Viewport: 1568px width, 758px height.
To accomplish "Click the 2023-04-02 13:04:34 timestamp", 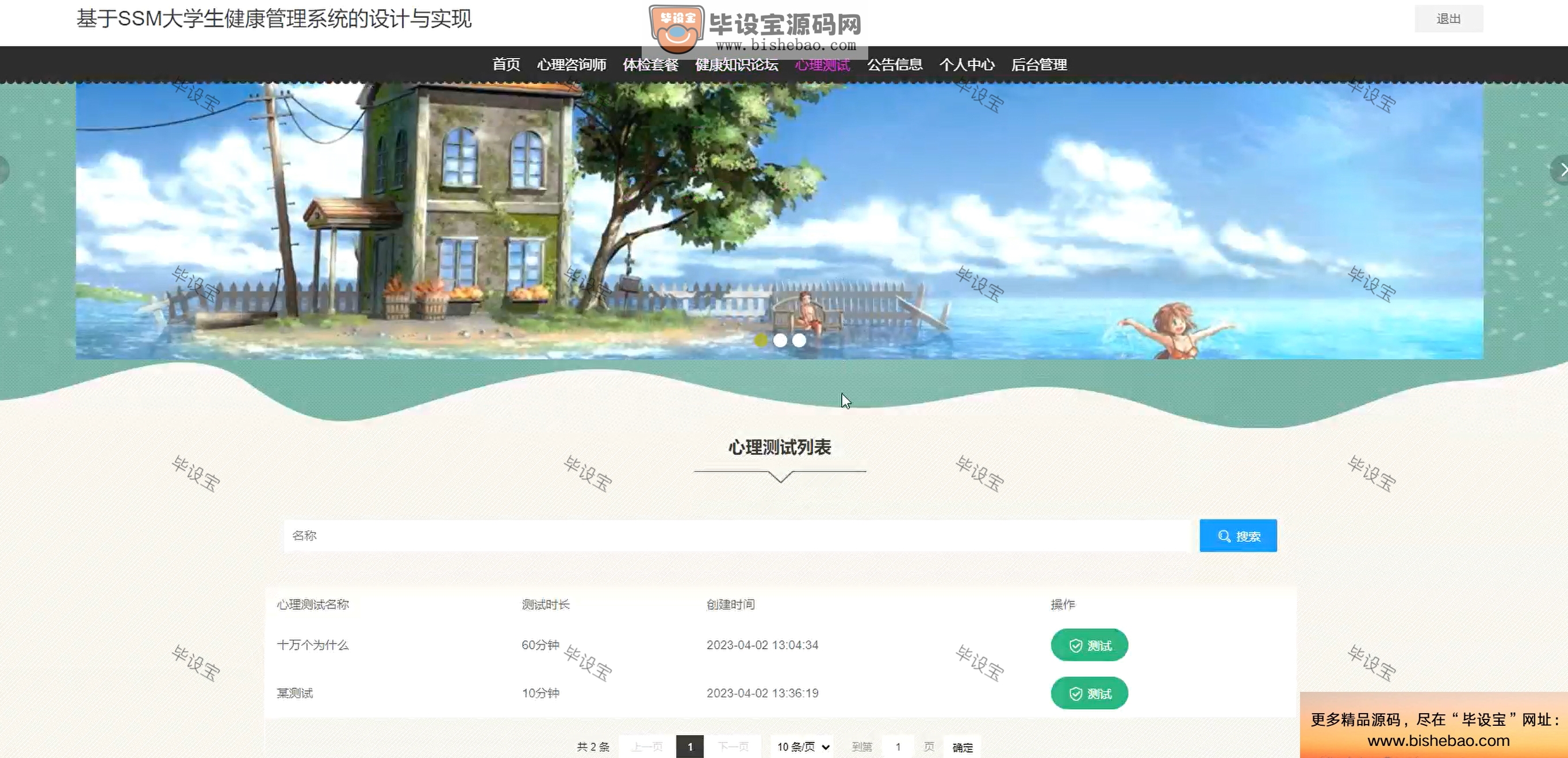I will 762,645.
